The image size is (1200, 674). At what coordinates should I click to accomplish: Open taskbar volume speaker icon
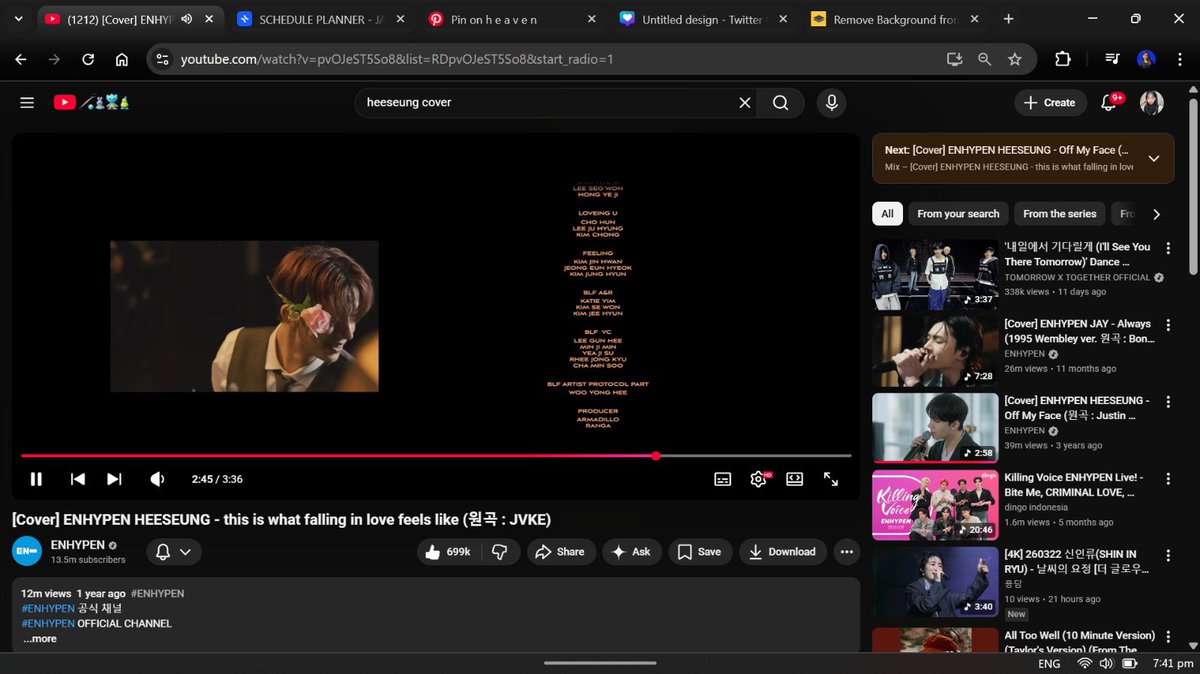[1107, 664]
